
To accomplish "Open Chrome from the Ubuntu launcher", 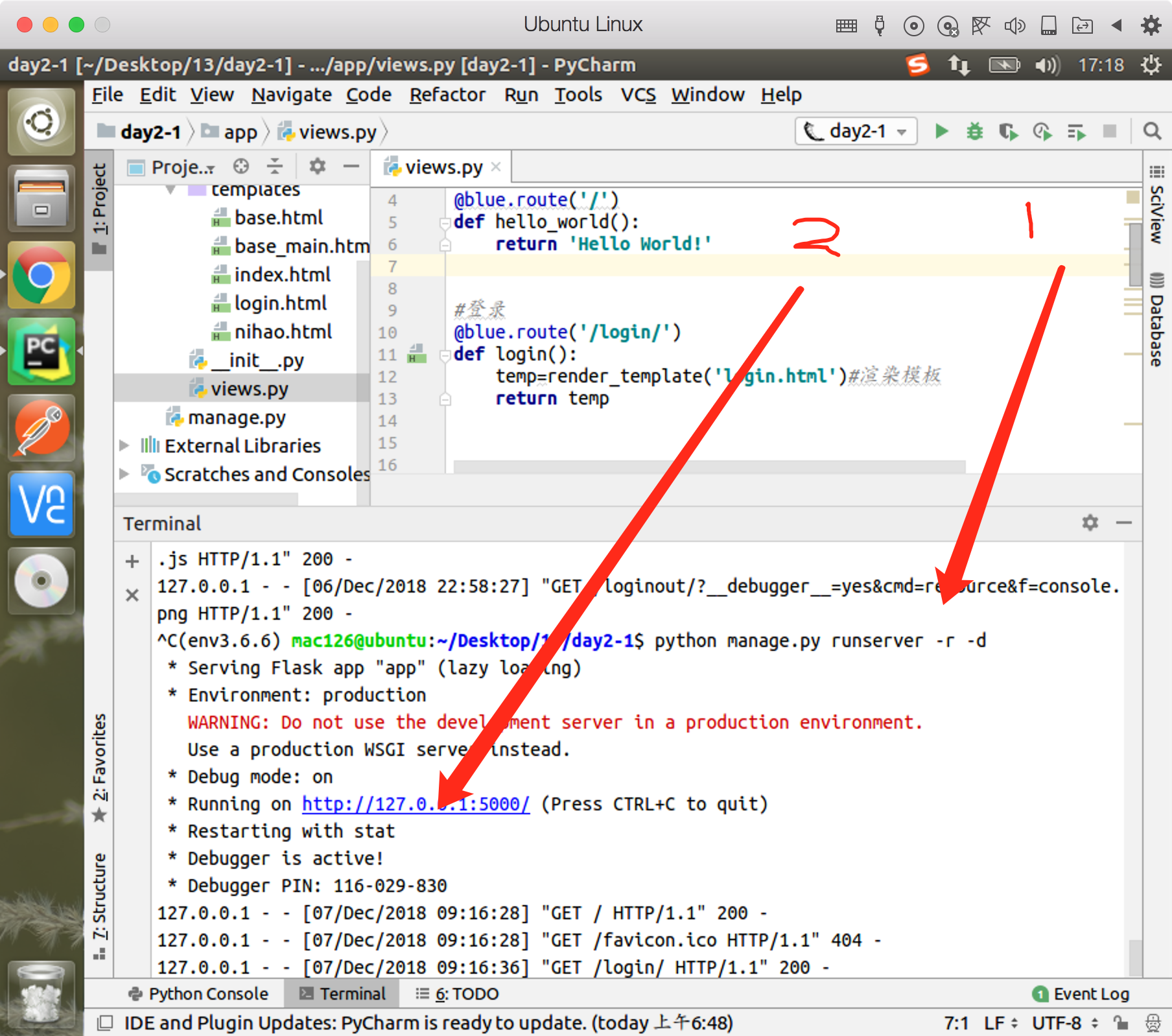I will [x=41, y=276].
